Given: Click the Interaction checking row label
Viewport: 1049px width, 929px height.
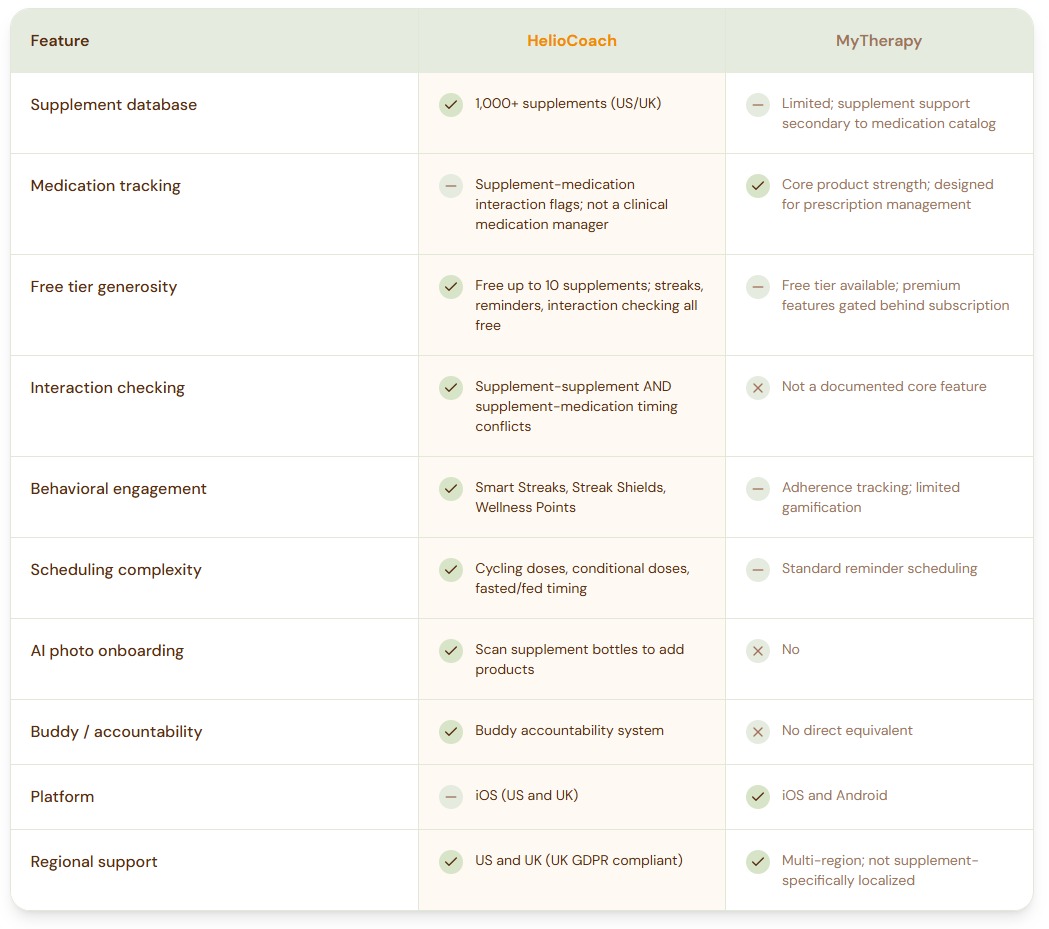Looking at the screenshot, I should (x=108, y=388).
